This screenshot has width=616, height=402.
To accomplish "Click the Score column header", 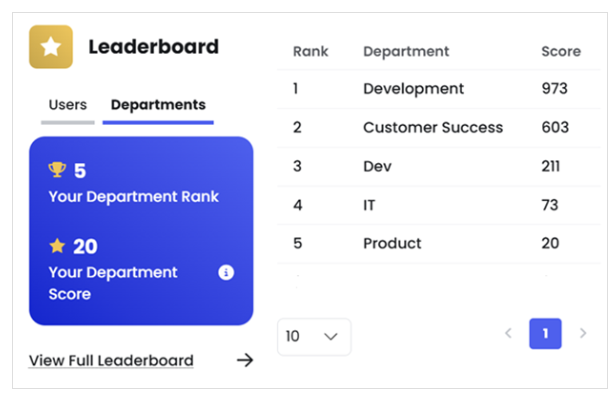I will pos(561,51).
